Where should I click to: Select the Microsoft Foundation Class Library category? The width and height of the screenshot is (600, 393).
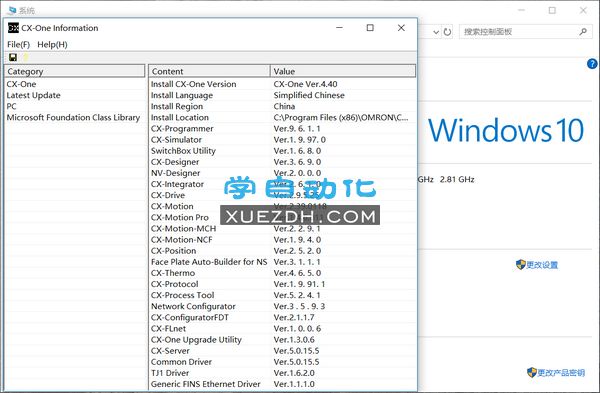pos(73,117)
